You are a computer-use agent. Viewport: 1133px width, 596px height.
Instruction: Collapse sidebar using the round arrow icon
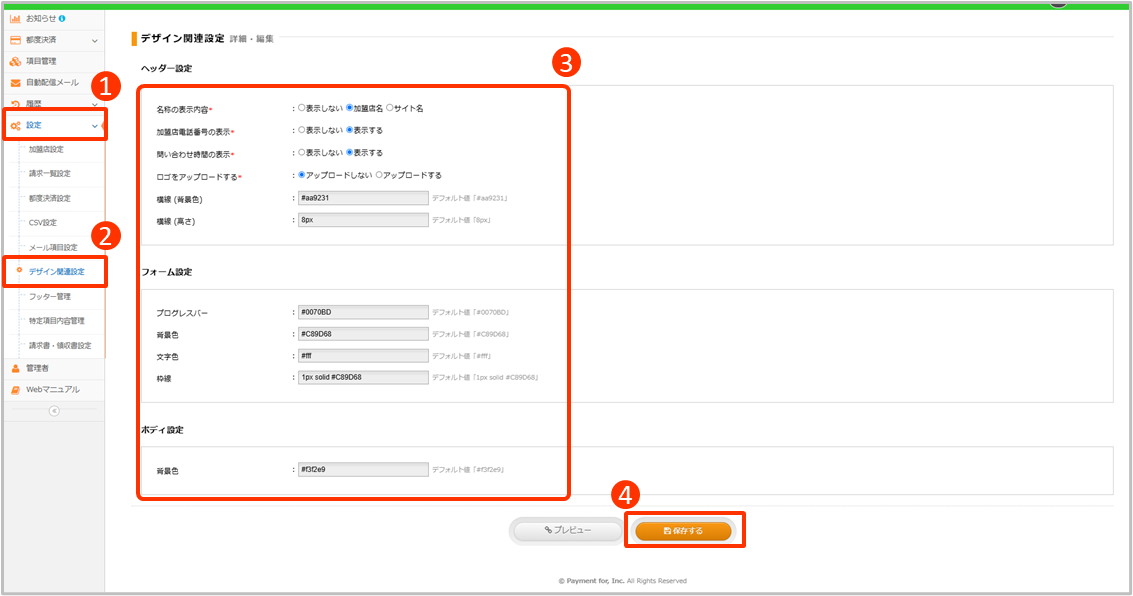click(54, 411)
